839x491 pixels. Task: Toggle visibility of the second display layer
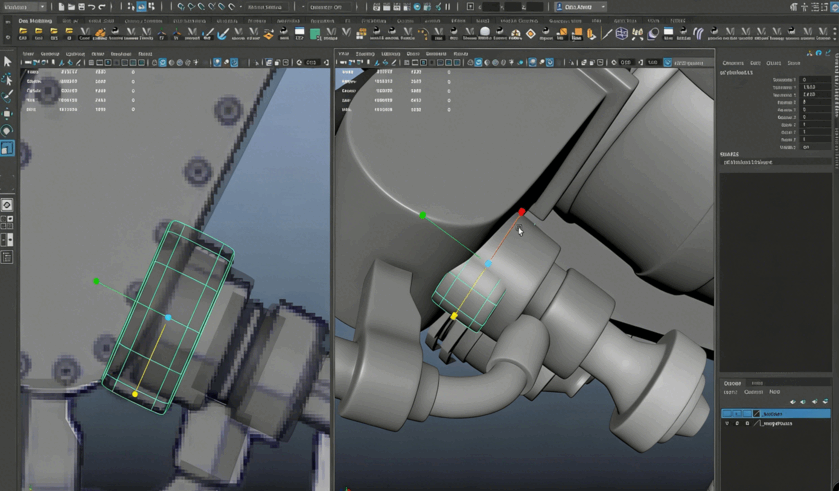point(727,423)
